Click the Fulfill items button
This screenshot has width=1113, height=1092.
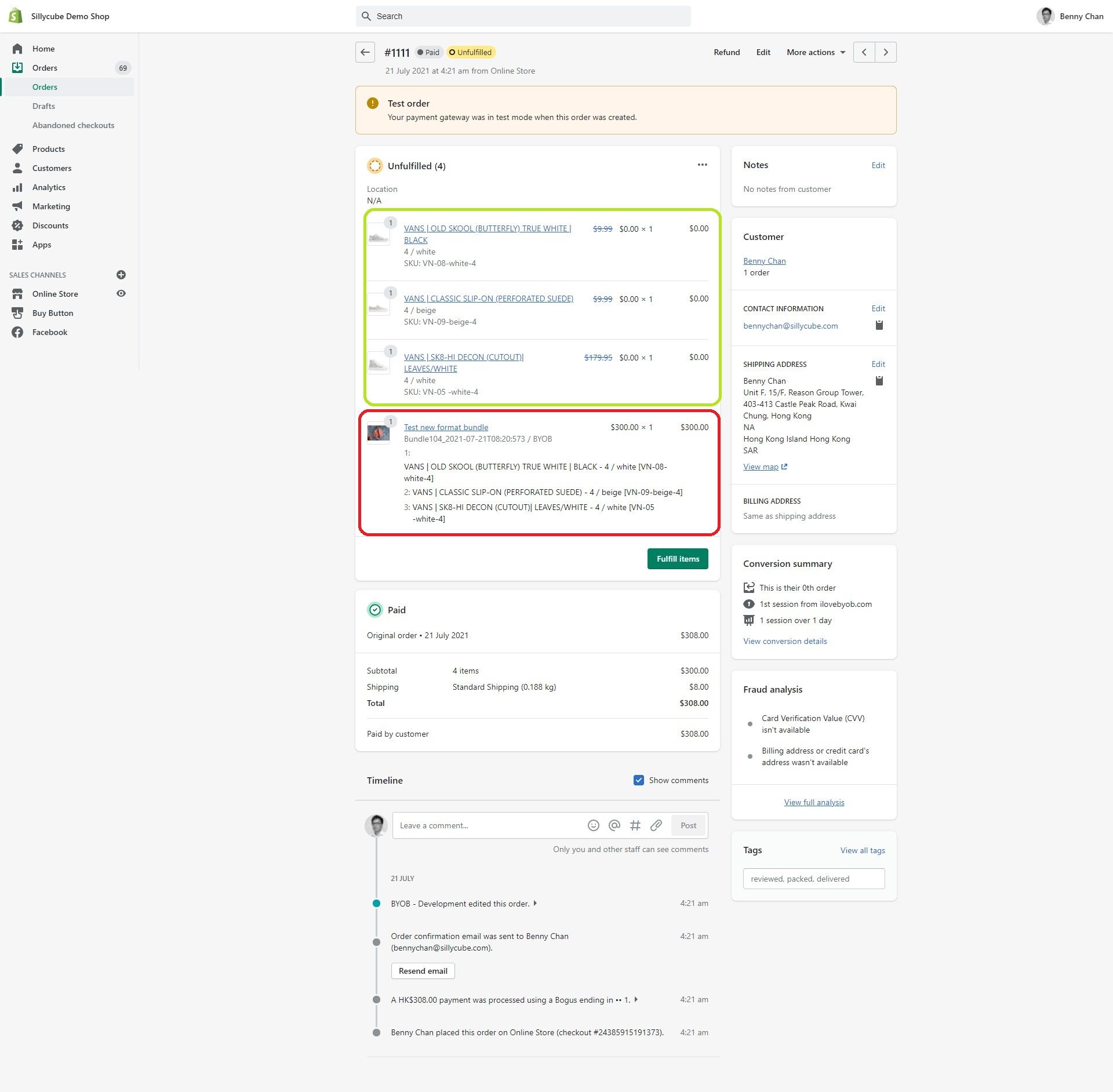[x=677, y=559]
